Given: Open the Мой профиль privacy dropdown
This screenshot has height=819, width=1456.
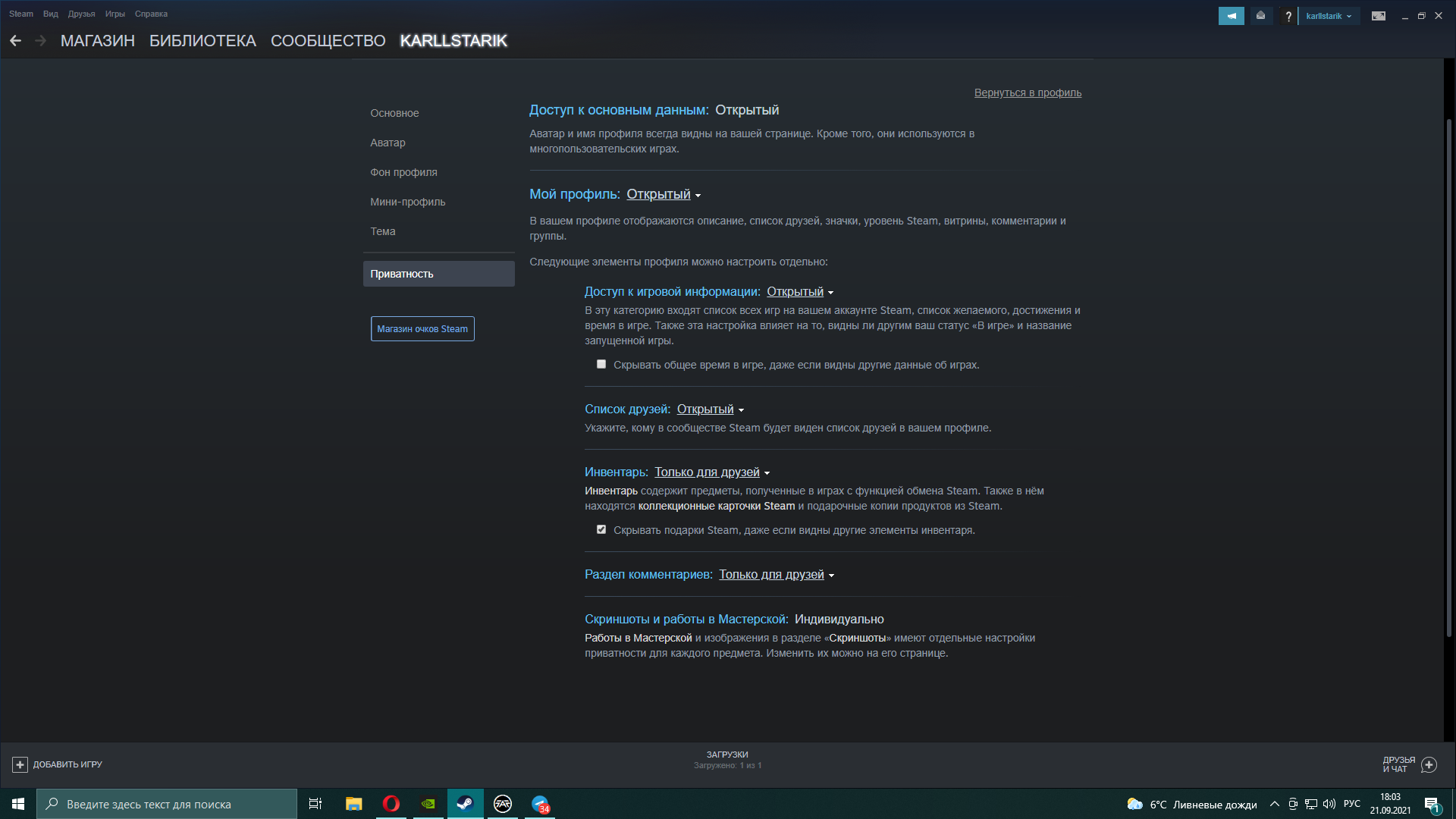Looking at the screenshot, I should pyautogui.click(x=664, y=195).
